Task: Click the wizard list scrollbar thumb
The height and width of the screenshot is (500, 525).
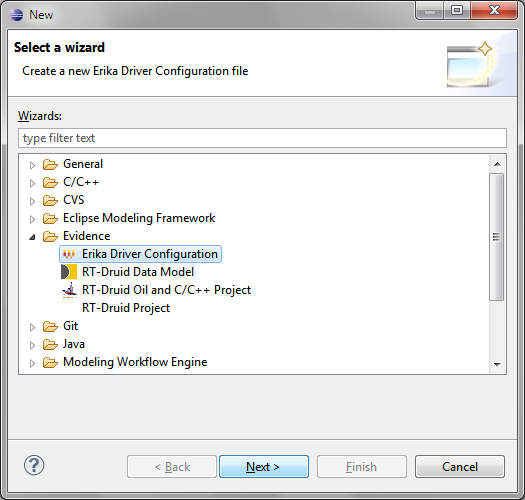Action: tap(496, 237)
